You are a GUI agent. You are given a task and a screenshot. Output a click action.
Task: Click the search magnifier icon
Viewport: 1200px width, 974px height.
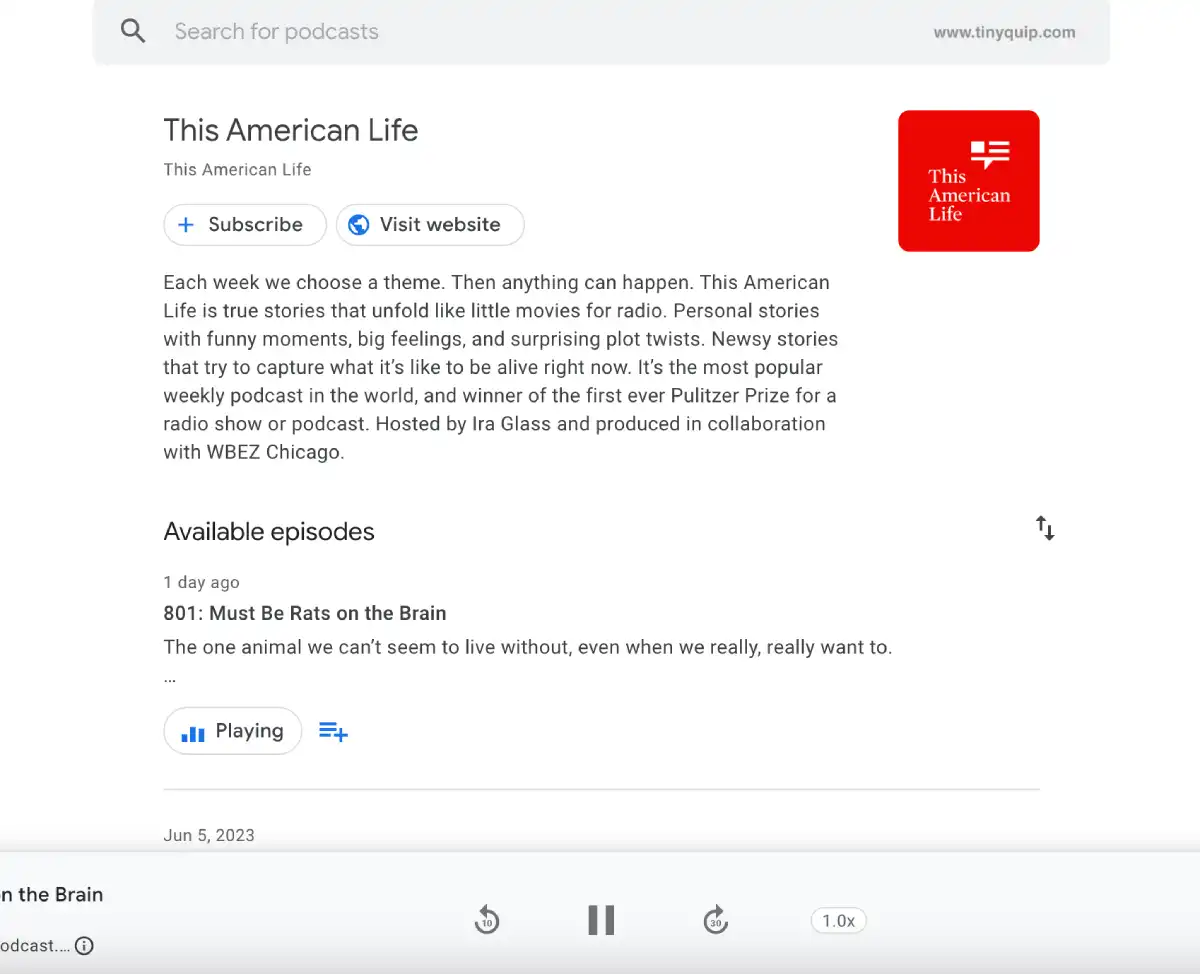coord(133,31)
